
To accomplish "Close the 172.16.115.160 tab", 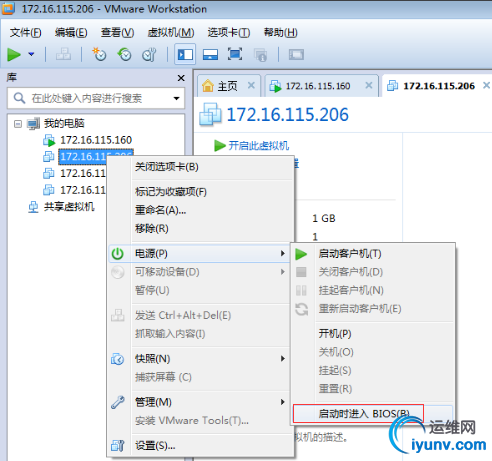I will pyautogui.click(x=369, y=86).
